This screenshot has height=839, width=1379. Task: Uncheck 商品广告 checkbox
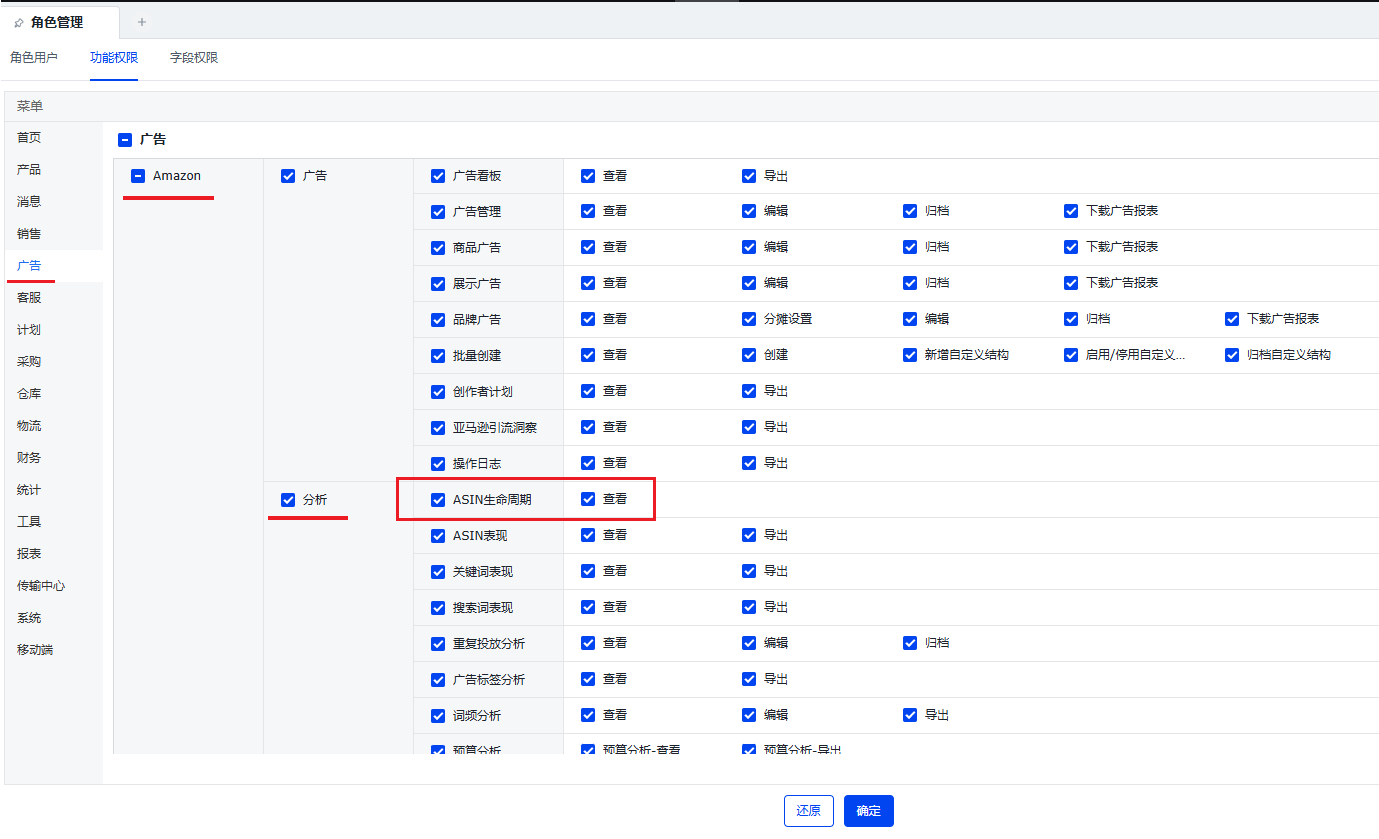[x=438, y=248]
